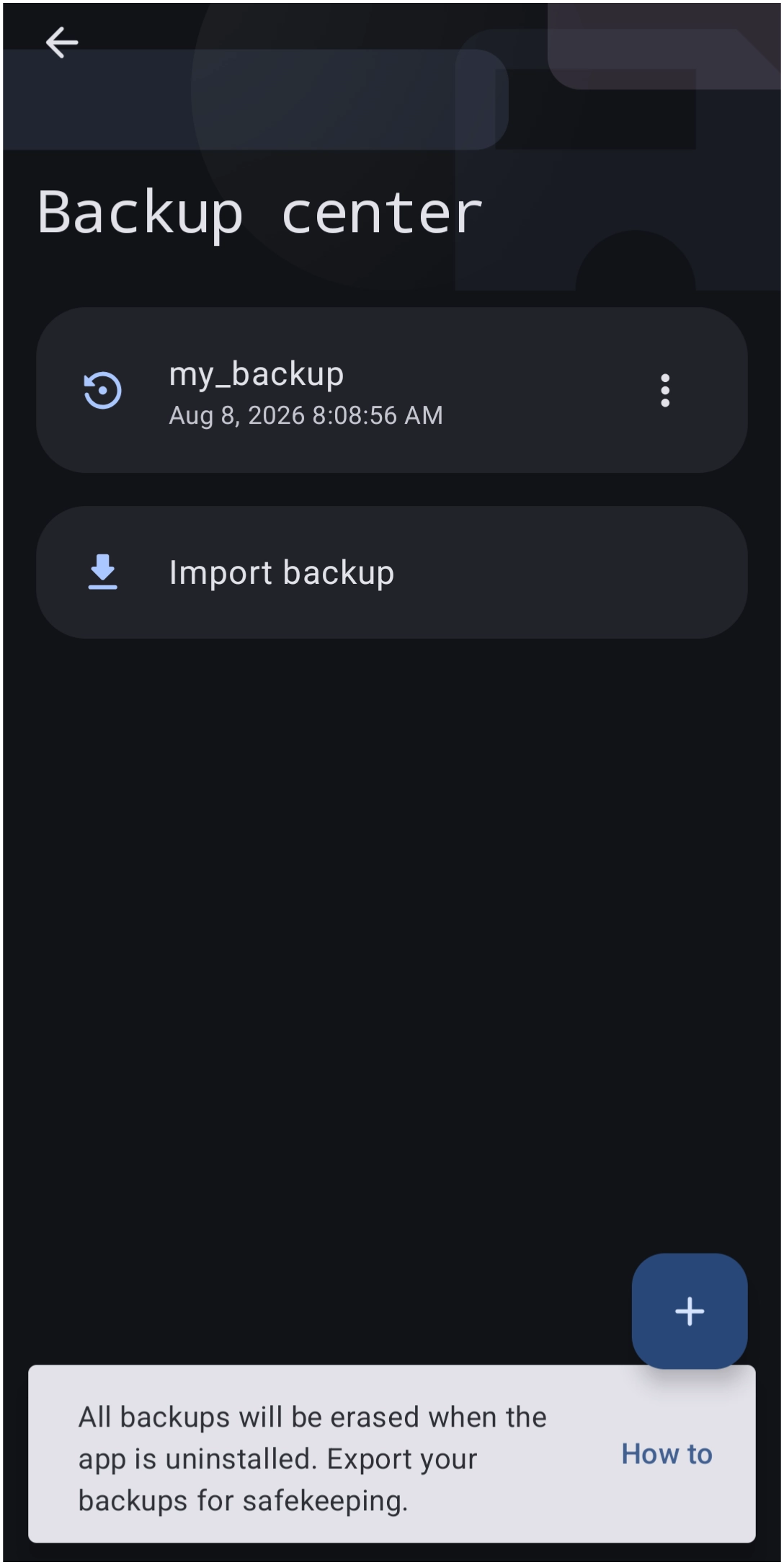784x1565 pixels.
Task: Tap the Aug 8, 2026 backup timestamp
Action: pyautogui.click(x=306, y=415)
